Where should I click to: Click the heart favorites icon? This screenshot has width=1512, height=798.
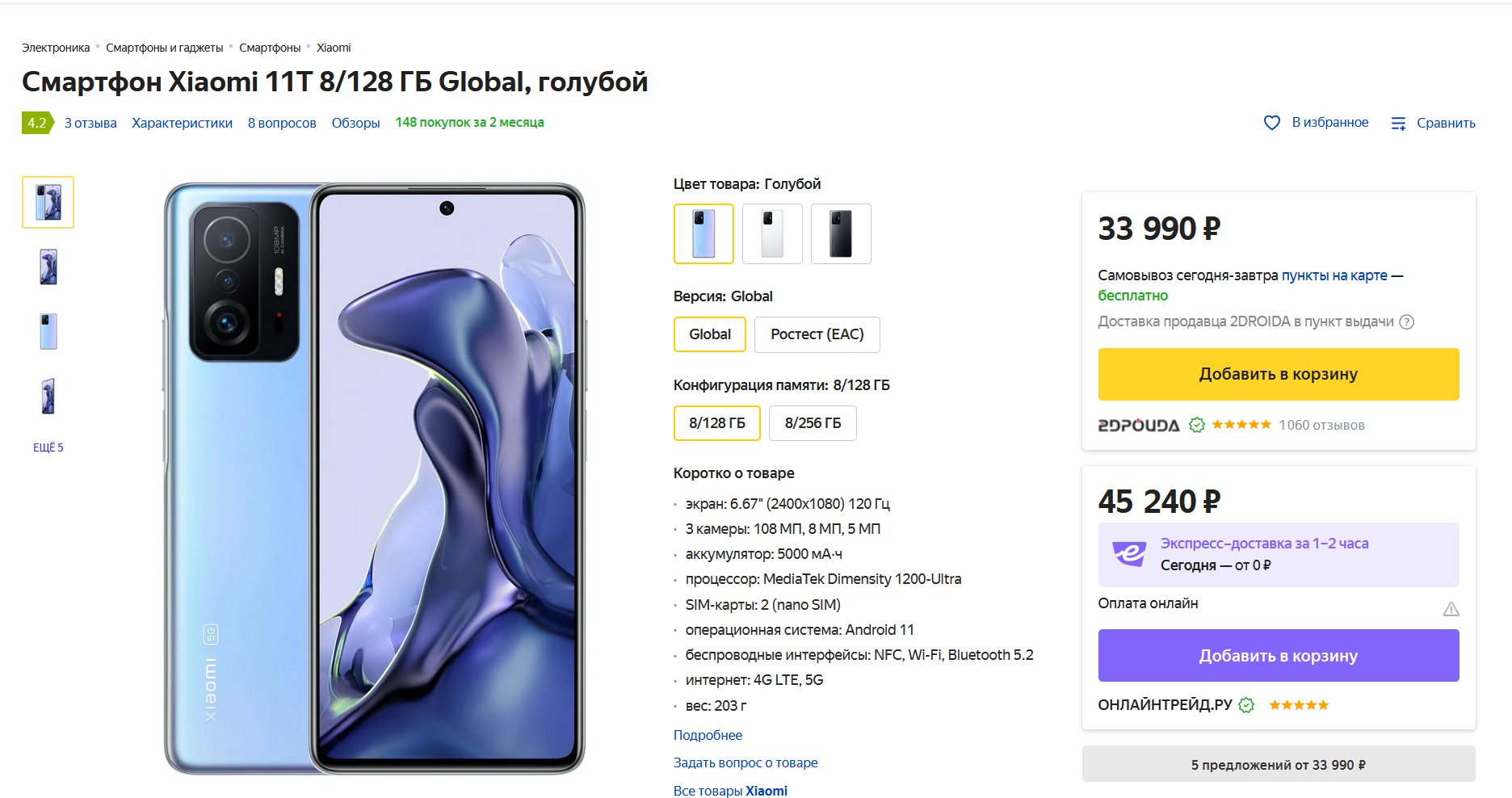click(1271, 123)
